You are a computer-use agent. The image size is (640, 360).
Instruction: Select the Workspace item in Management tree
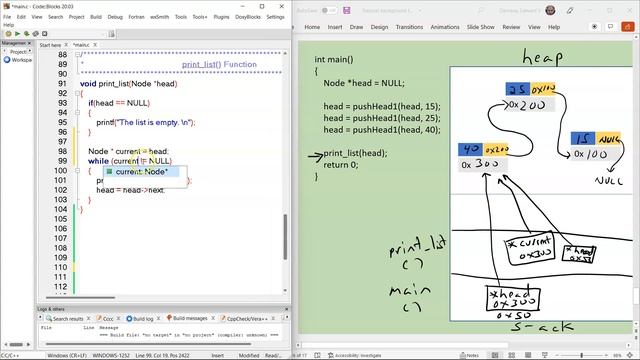tap(18, 60)
